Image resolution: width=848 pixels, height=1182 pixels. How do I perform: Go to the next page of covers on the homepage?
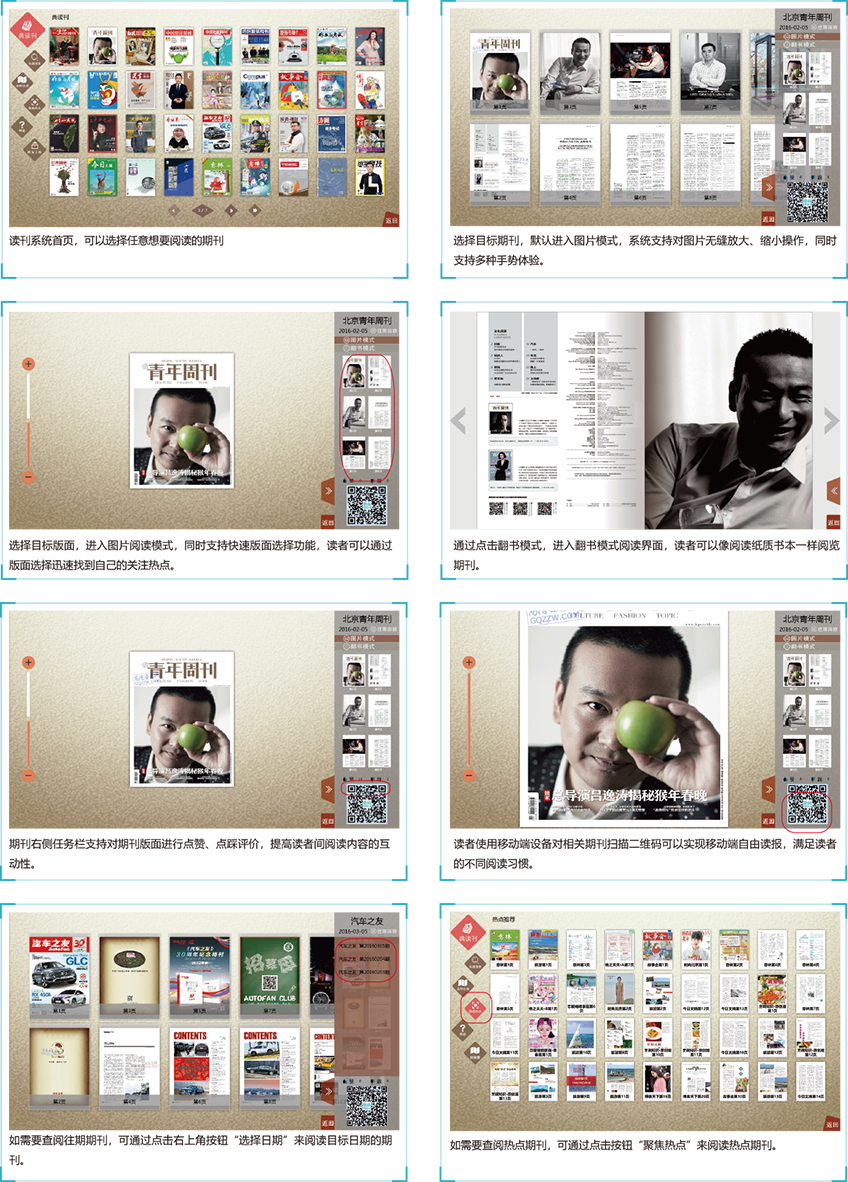(231, 211)
